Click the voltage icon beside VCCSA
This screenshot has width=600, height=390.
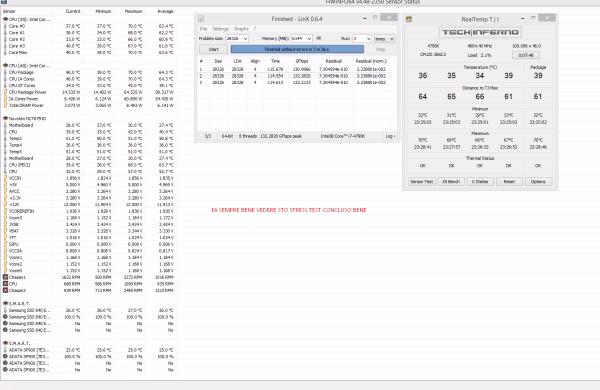[x=5, y=251]
